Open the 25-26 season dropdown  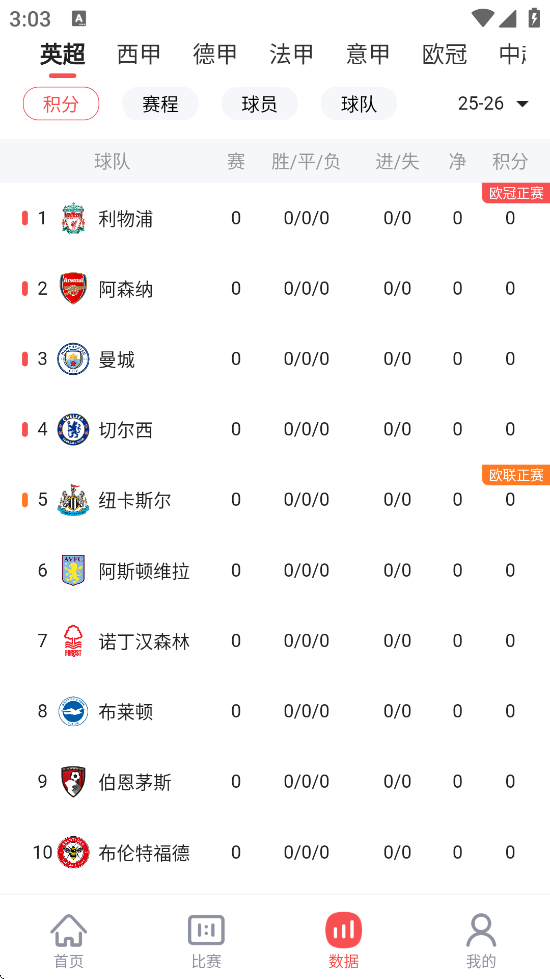pos(493,104)
